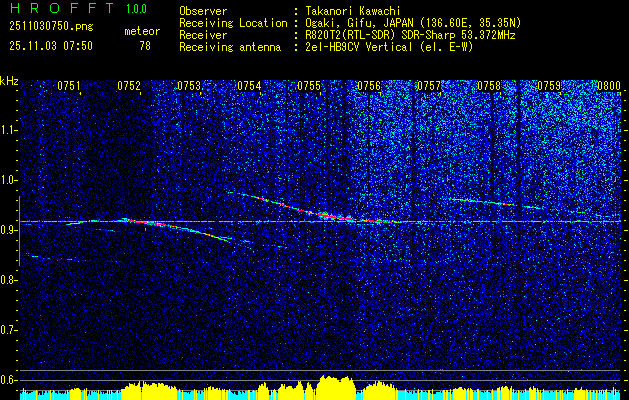Click the bright meteor echo below 0755
Screen dimensions: 629x400
click(320, 211)
